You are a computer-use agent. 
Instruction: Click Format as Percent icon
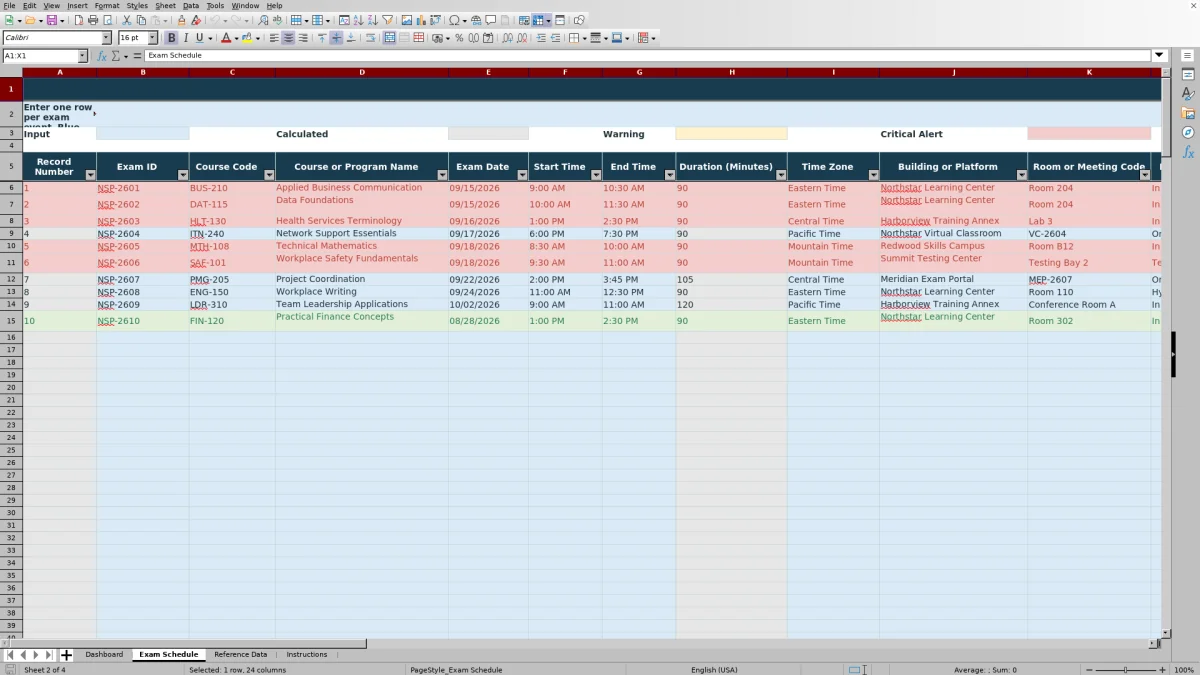click(459, 38)
